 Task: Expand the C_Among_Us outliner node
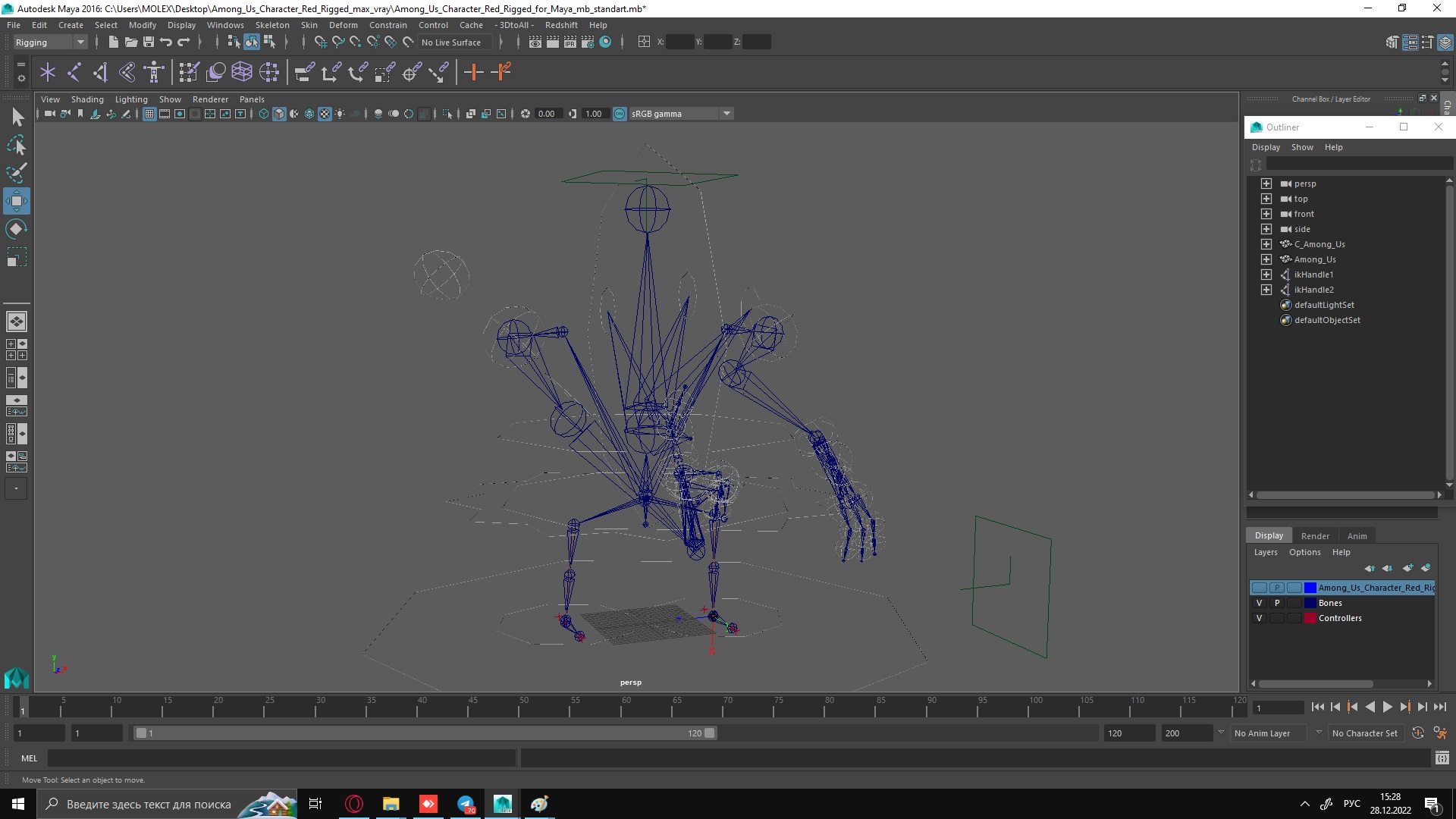pyautogui.click(x=1266, y=244)
